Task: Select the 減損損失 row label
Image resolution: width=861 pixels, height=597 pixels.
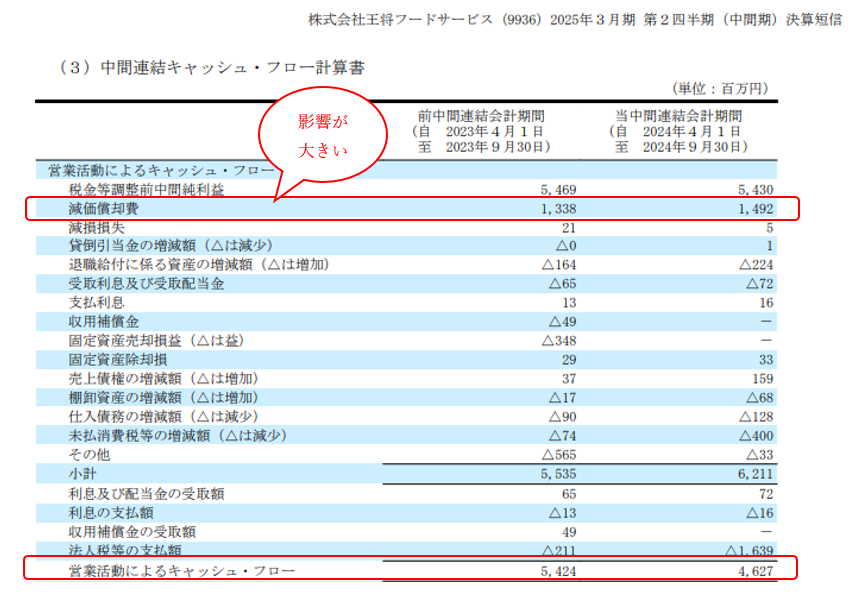Action: 93,227
